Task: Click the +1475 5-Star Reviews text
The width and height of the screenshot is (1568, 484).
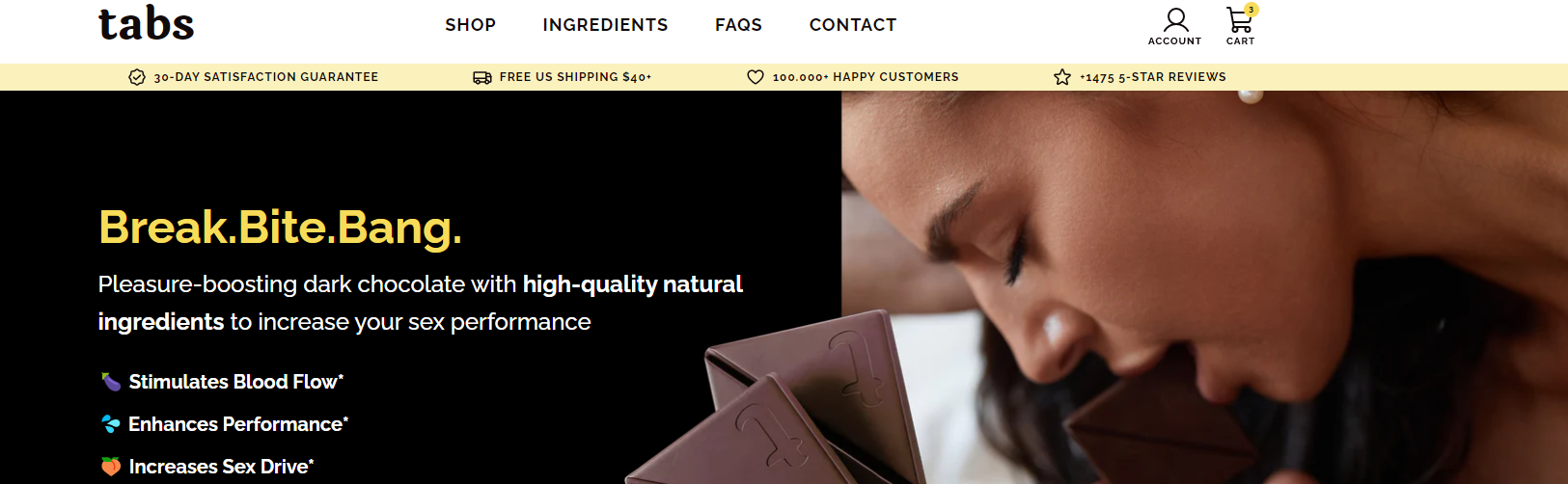Action: [1153, 77]
